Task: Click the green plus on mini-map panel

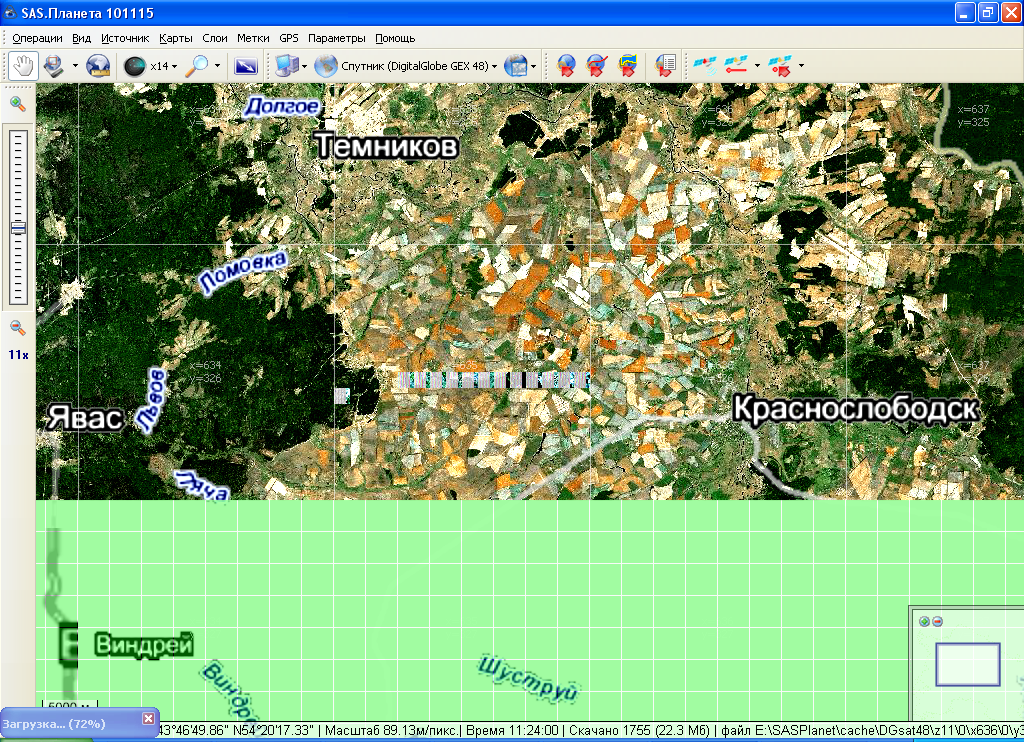Action: (x=924, y=621)
